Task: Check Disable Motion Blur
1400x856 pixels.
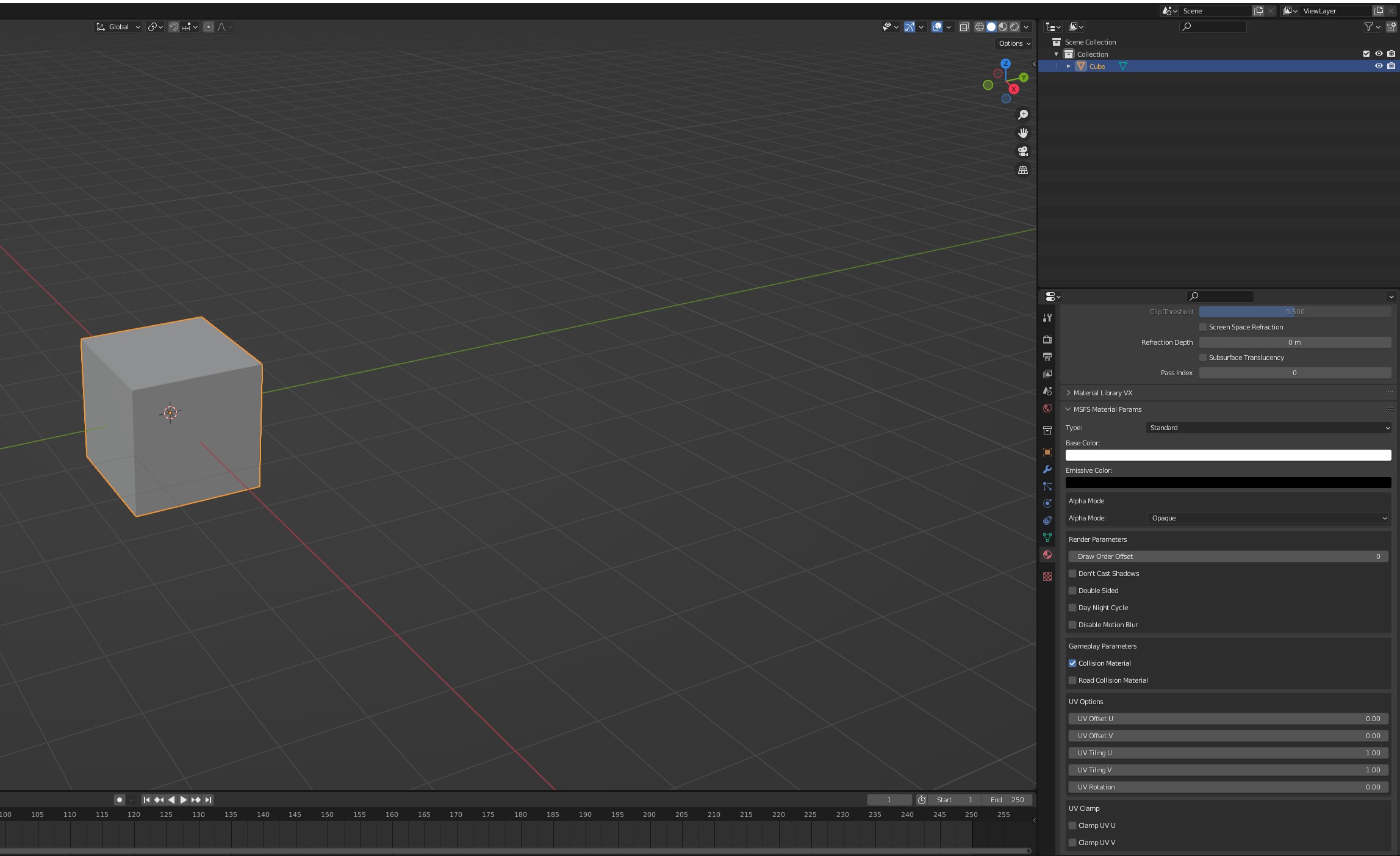Action: pos(1072,625)
